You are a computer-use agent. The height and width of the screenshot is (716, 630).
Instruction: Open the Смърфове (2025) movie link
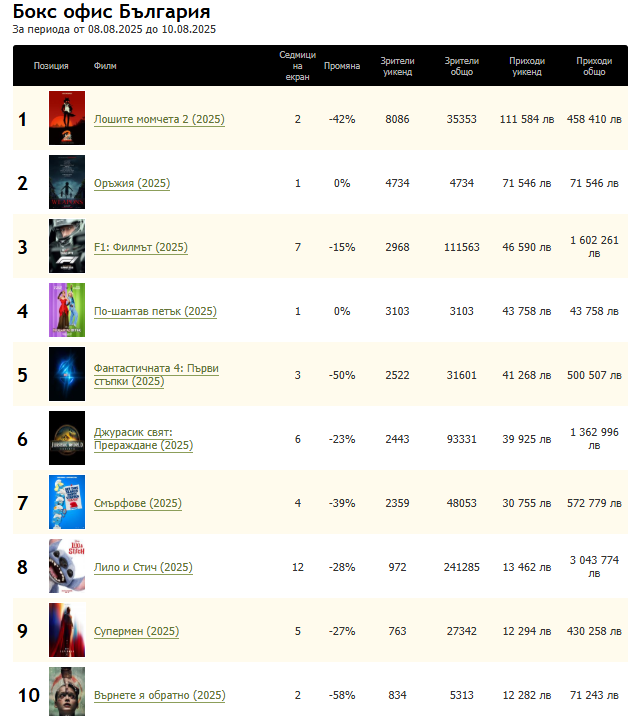[x=138, y=504]
